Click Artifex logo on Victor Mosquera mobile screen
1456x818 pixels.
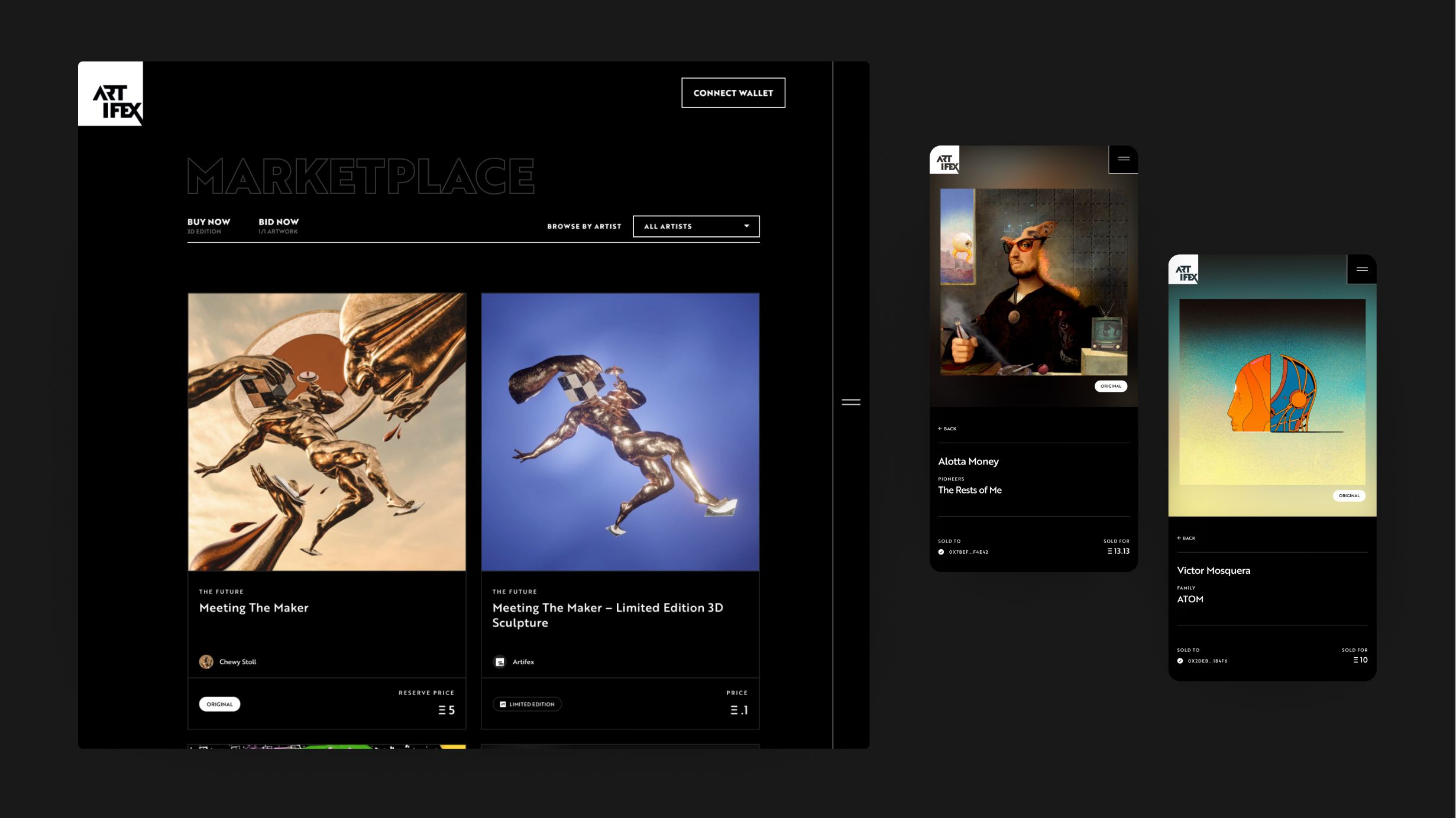point(1183,270)
